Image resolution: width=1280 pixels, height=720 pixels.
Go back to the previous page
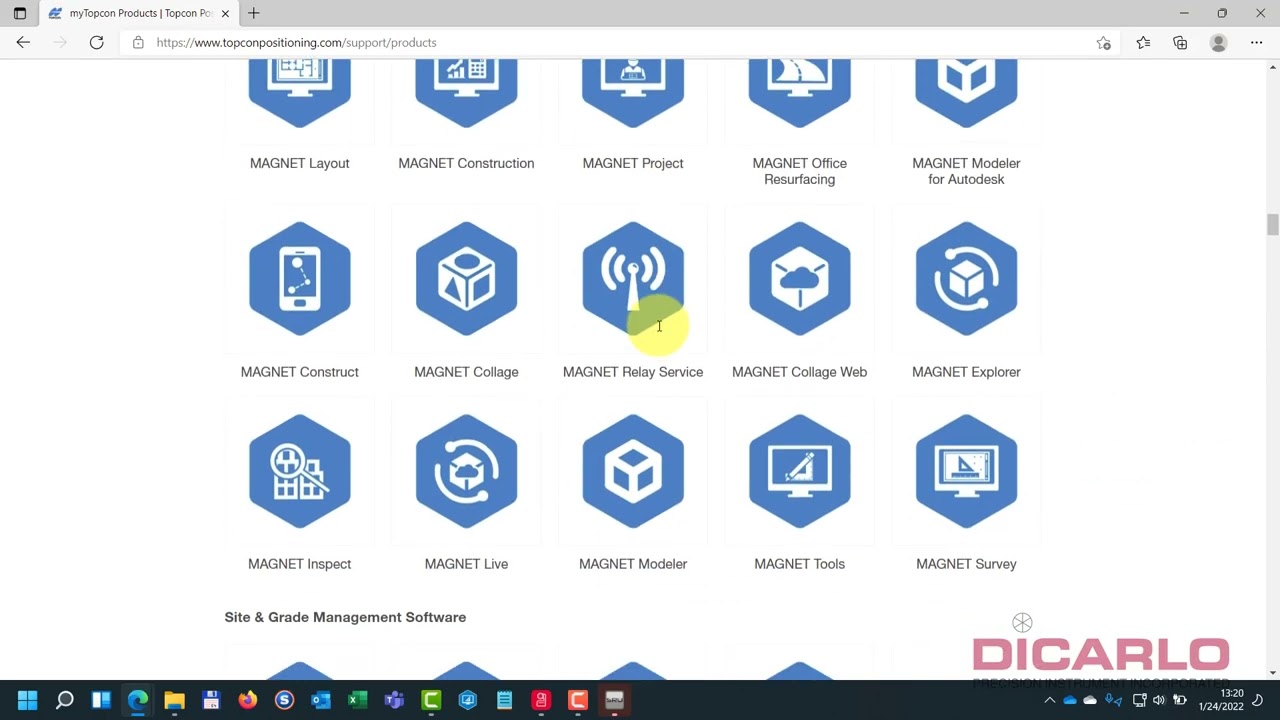[x=23, y=43]
